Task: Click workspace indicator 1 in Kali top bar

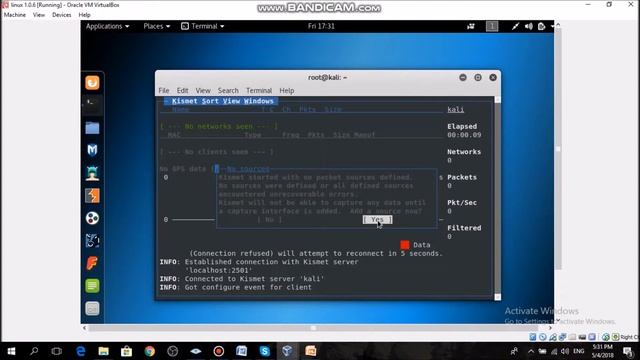Action: coord(492,26)
